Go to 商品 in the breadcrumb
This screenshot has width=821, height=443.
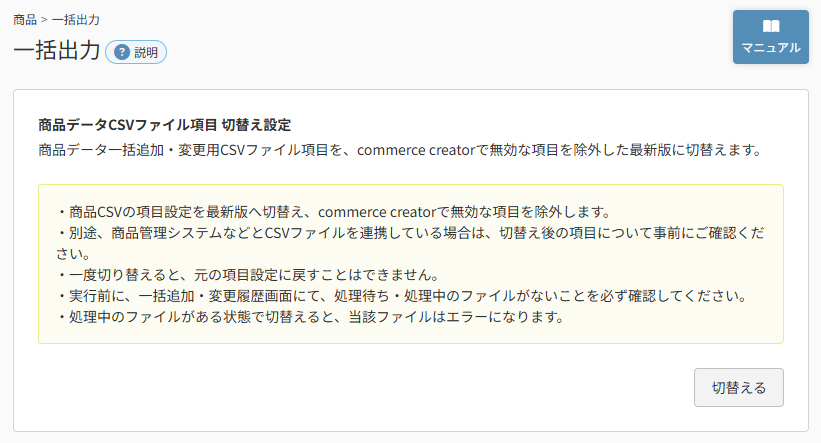tap(25, 20)
